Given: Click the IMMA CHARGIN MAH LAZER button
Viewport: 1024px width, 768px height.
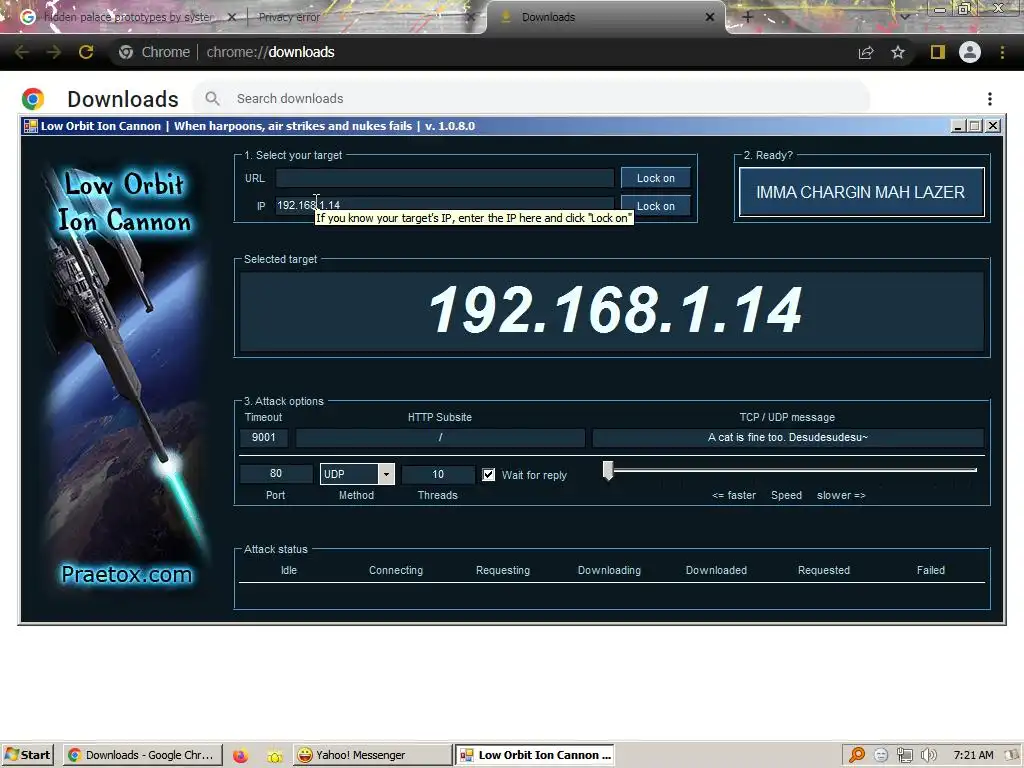Looking at the screenshot, I should [x=861, y=192].
